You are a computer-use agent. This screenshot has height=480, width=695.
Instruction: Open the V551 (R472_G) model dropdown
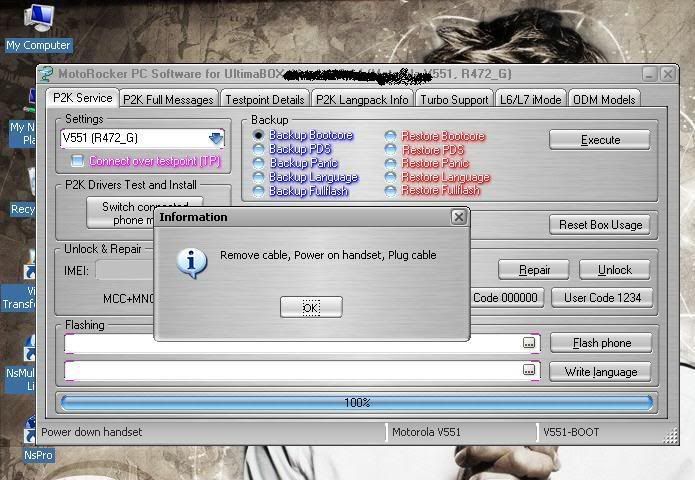(216, 138)
